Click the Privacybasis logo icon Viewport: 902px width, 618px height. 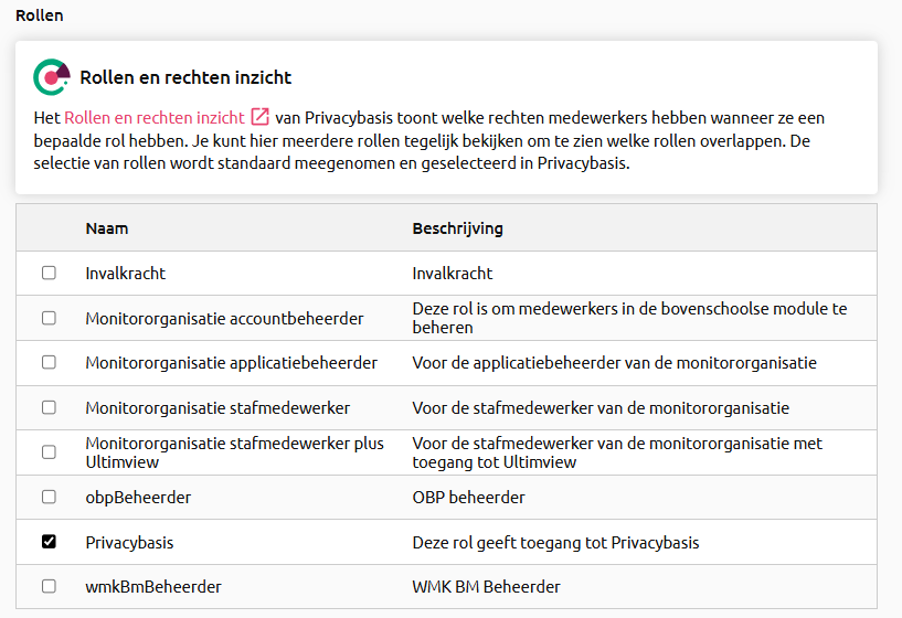52,76
